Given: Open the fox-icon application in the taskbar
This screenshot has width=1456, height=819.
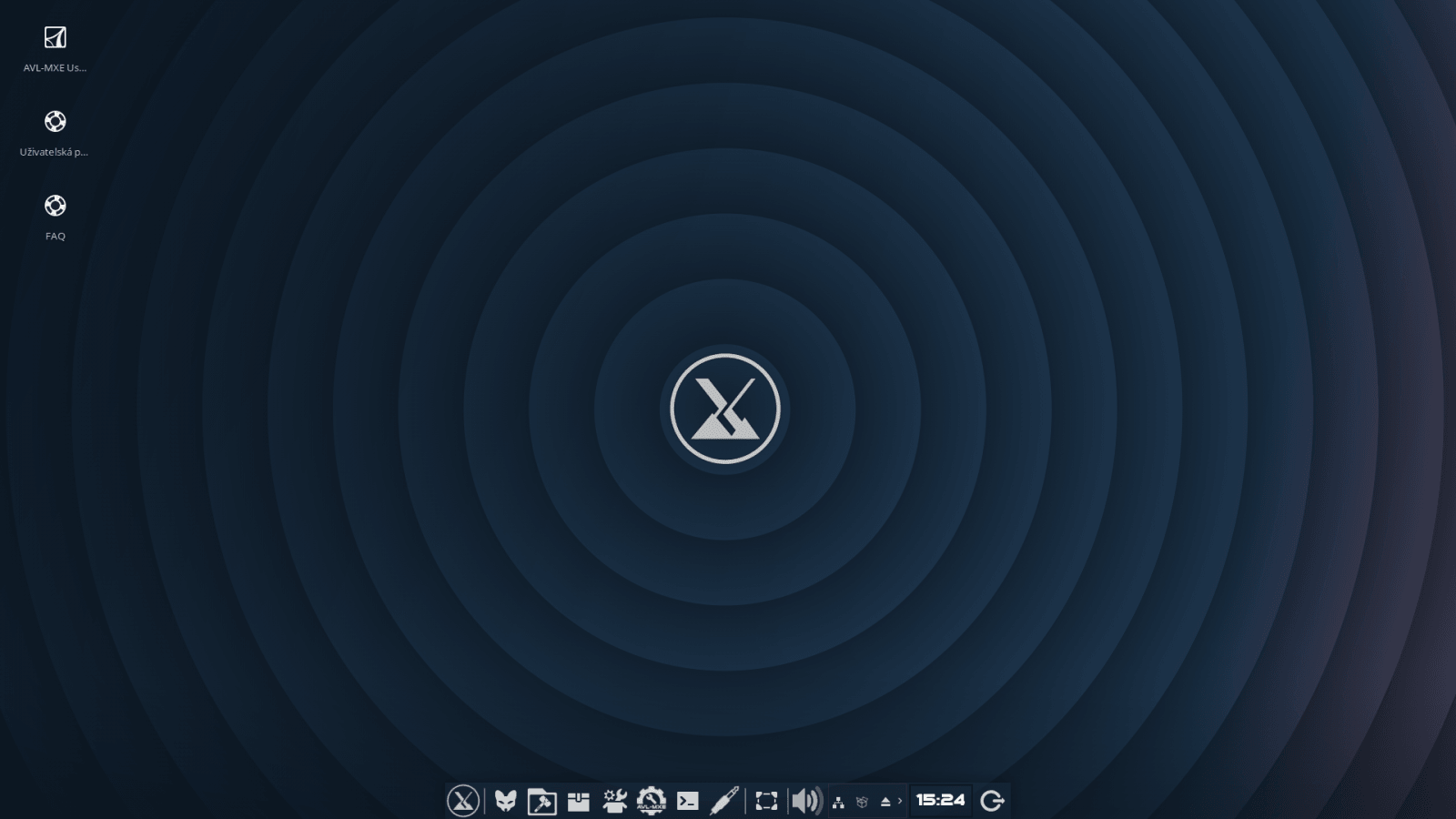Looking at the screenshot, I should pyautogui.click(x=508, y=801).
